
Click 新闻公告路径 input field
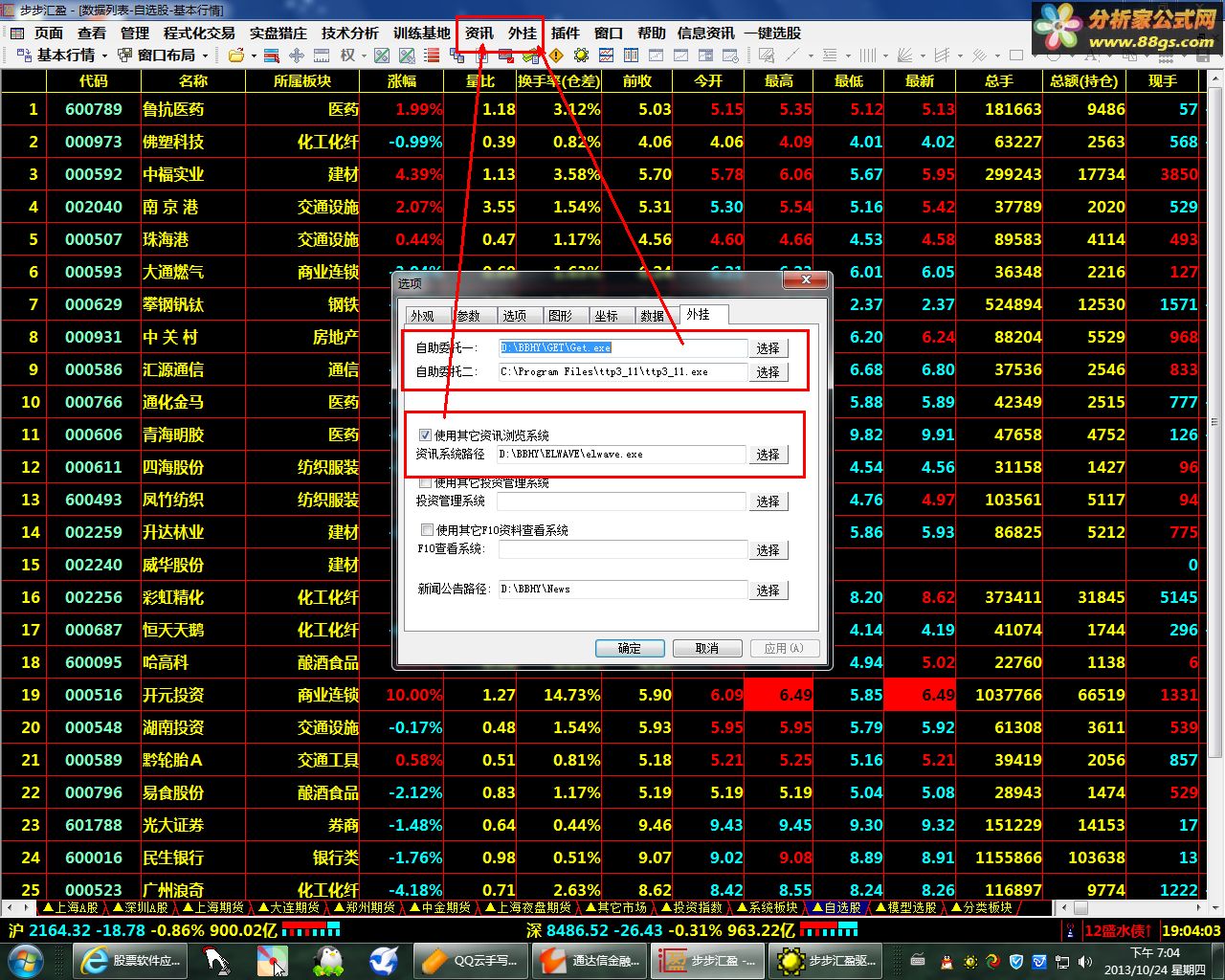tap(622, 590)
